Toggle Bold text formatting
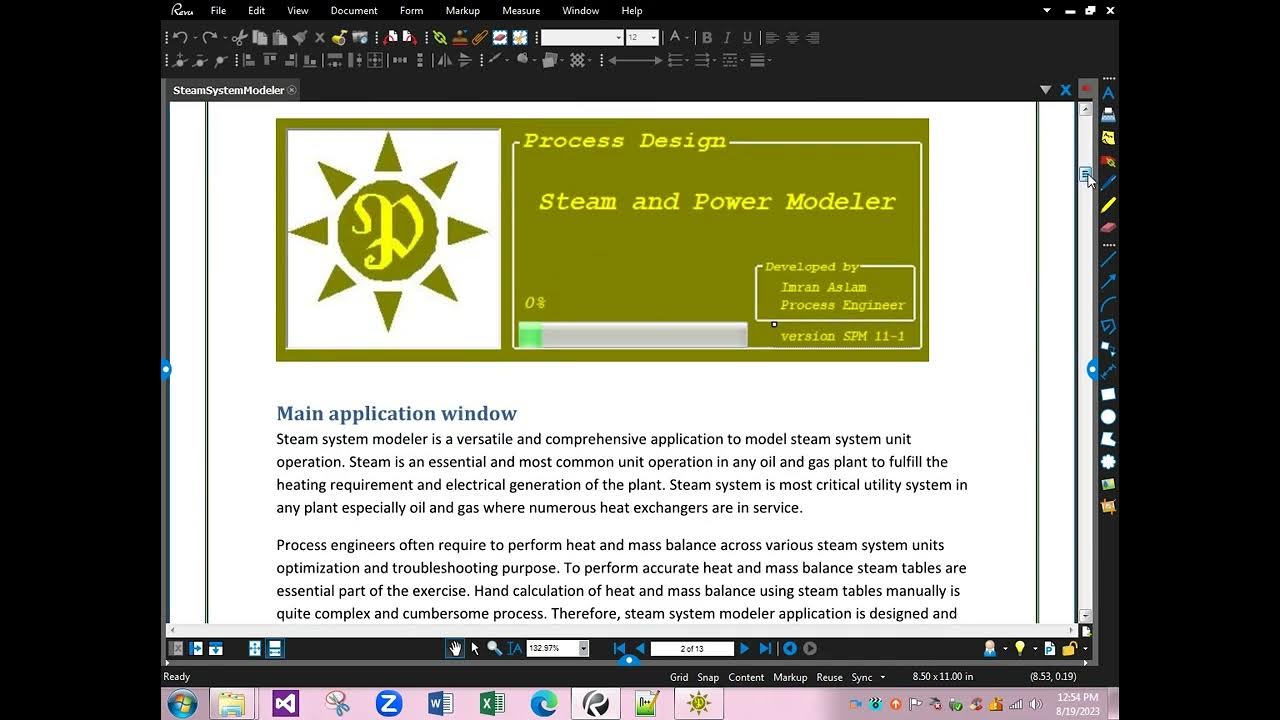This screenshot has height=720, width=1280. pos(707,38)
